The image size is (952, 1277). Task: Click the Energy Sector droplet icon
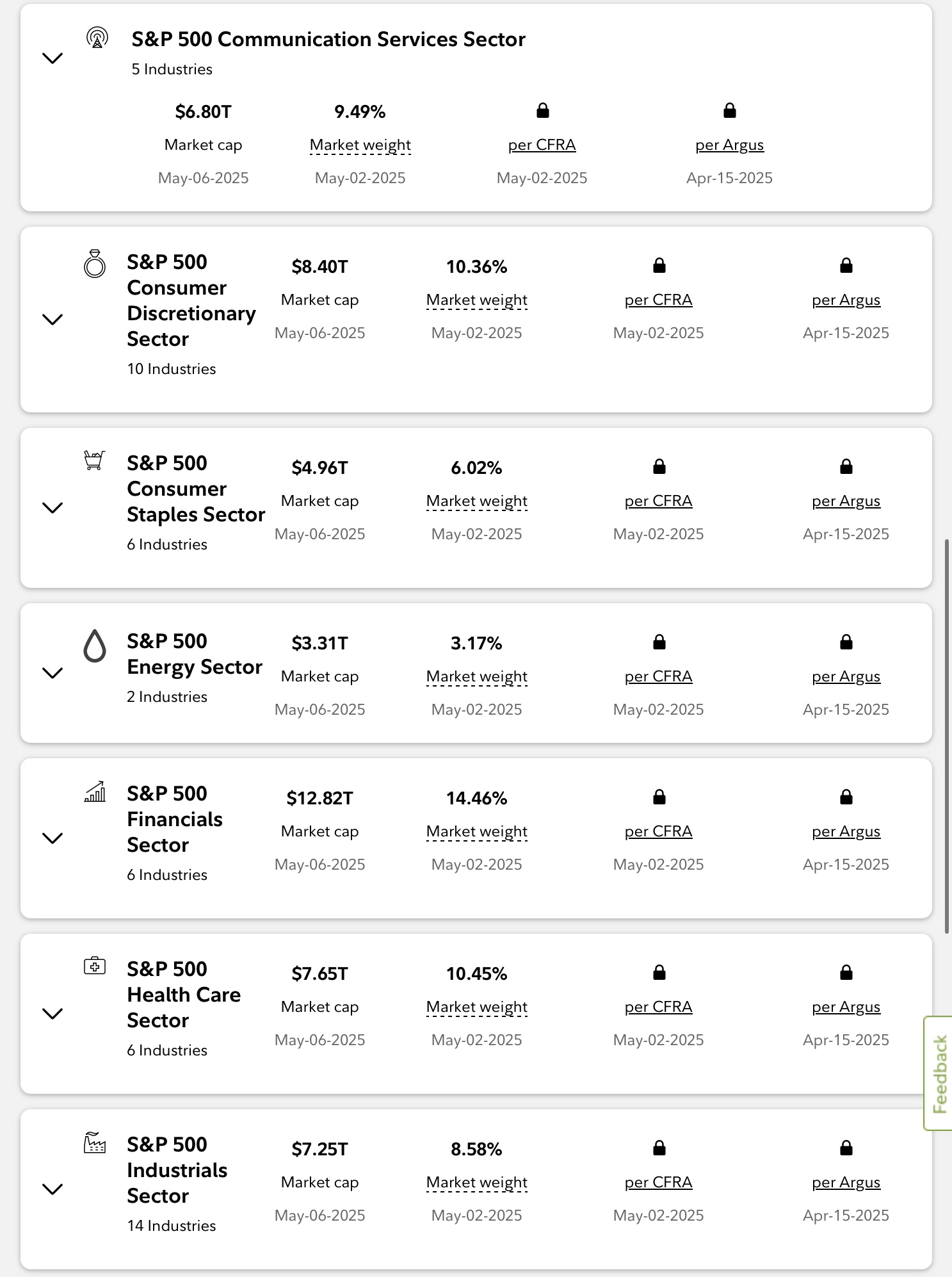(x=95, y=645)
